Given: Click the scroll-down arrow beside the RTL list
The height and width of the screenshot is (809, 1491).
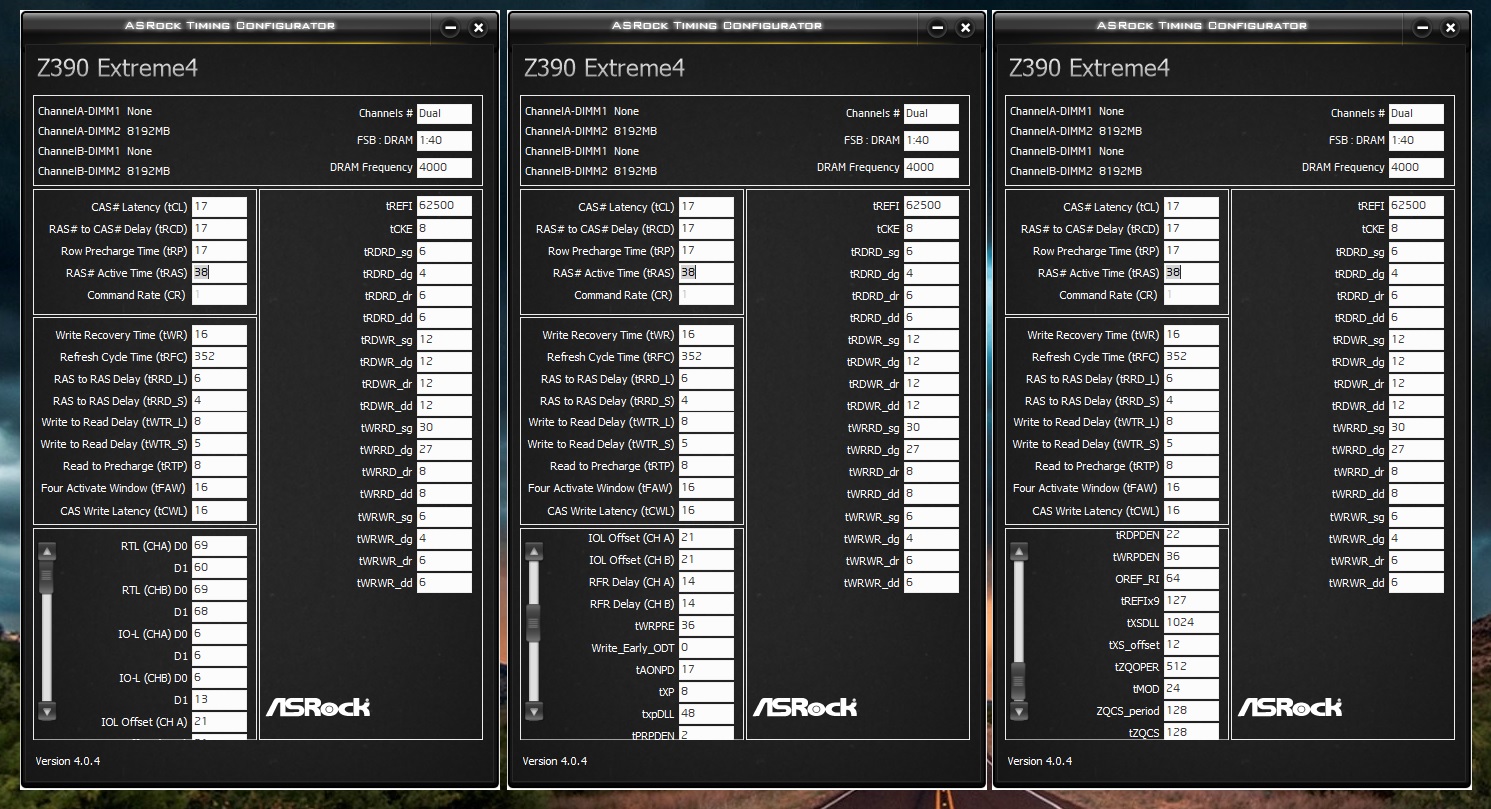Looking at the screenshot, I should coord(47,711).
